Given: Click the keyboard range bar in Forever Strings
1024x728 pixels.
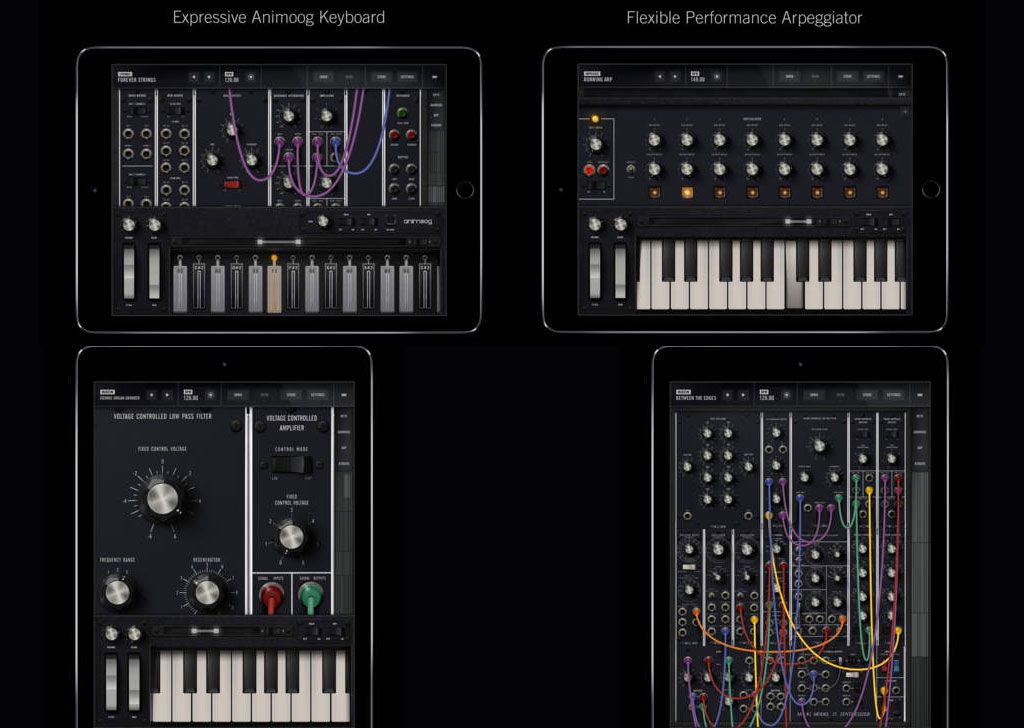Looking at the screenshot, I should click(x=279, y=242).
